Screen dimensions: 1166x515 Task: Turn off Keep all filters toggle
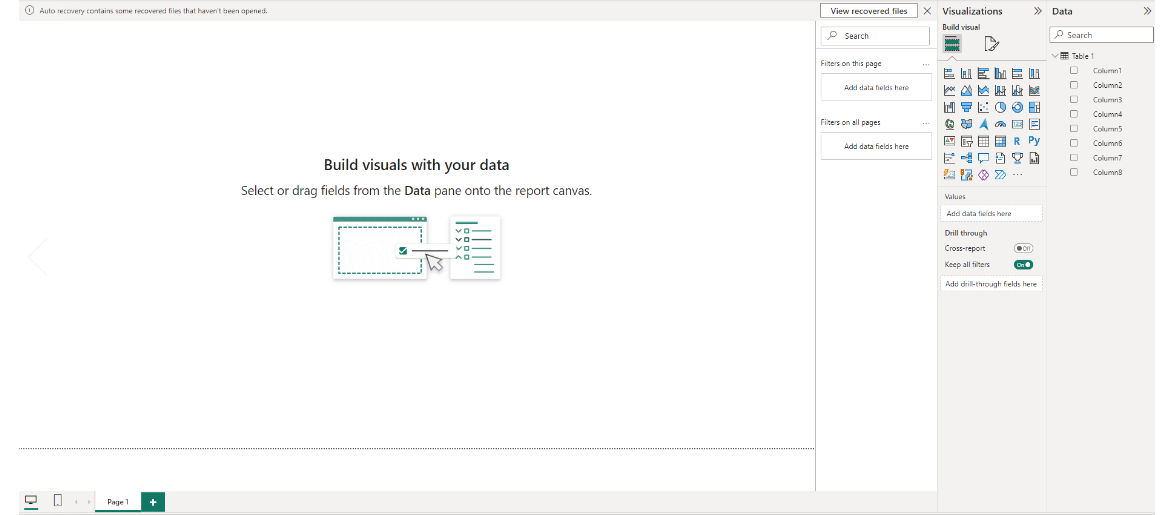tap(1024, 265)
